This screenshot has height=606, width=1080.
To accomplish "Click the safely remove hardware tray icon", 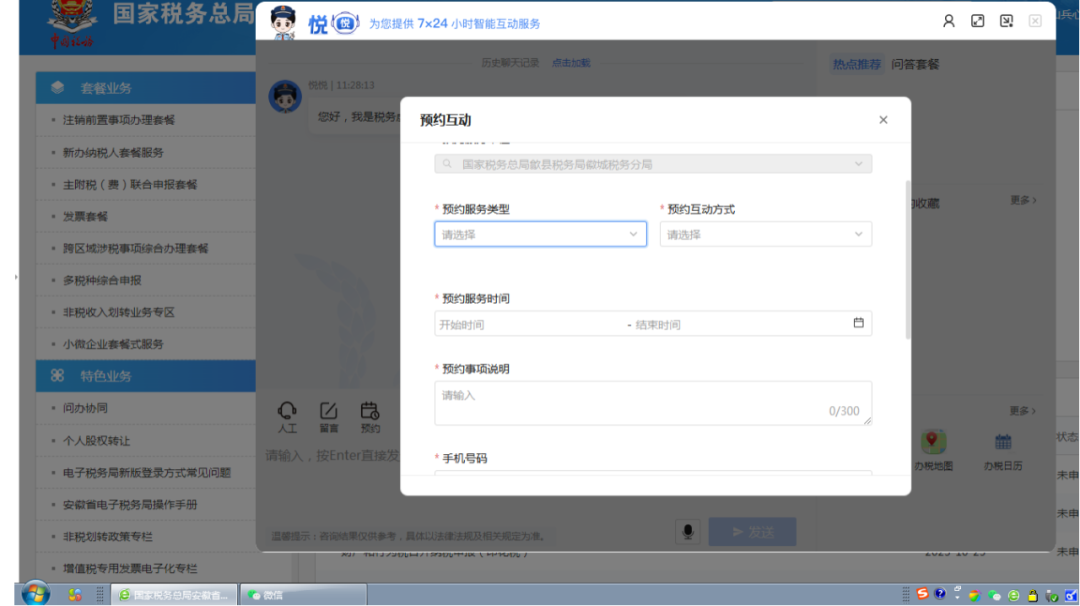I will [1052, 596].
